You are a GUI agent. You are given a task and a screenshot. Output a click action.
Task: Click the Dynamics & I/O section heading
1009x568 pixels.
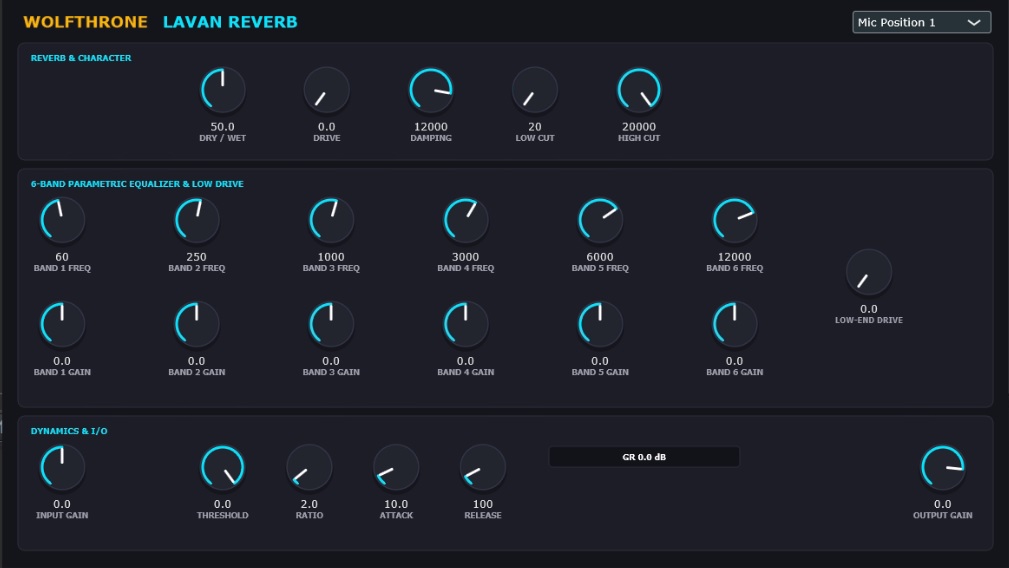[69, 431]
